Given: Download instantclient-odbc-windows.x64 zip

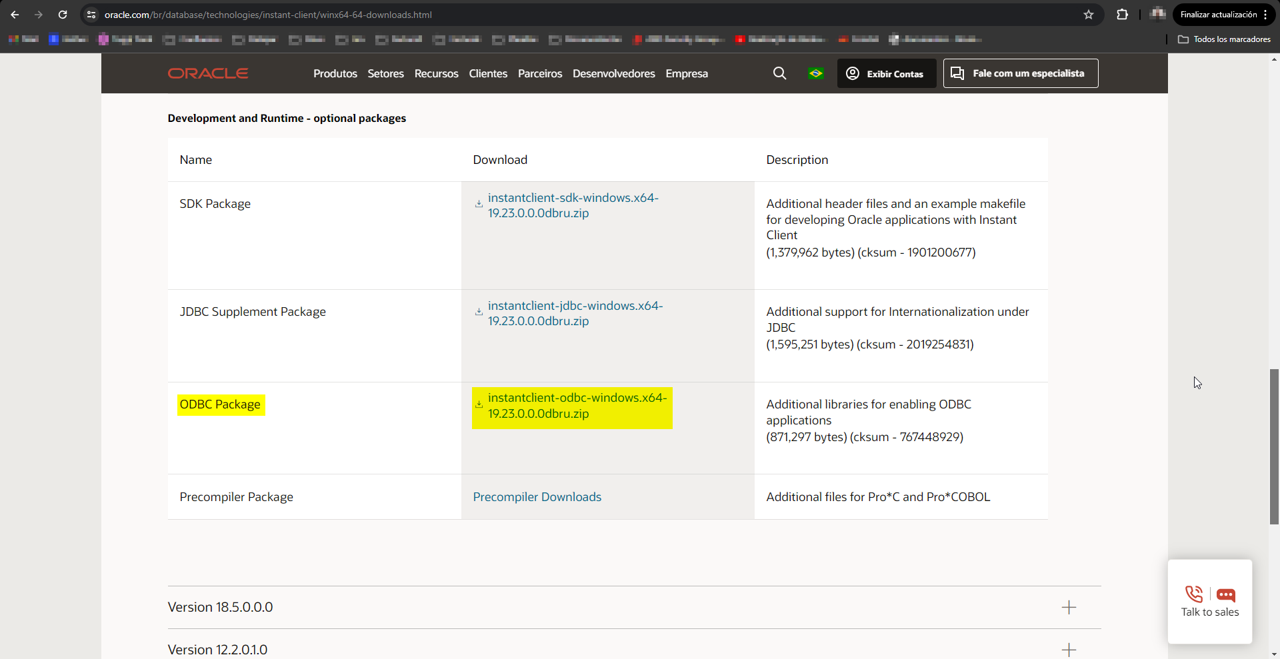Looking at the screenshot, I should tap(577, 405).
